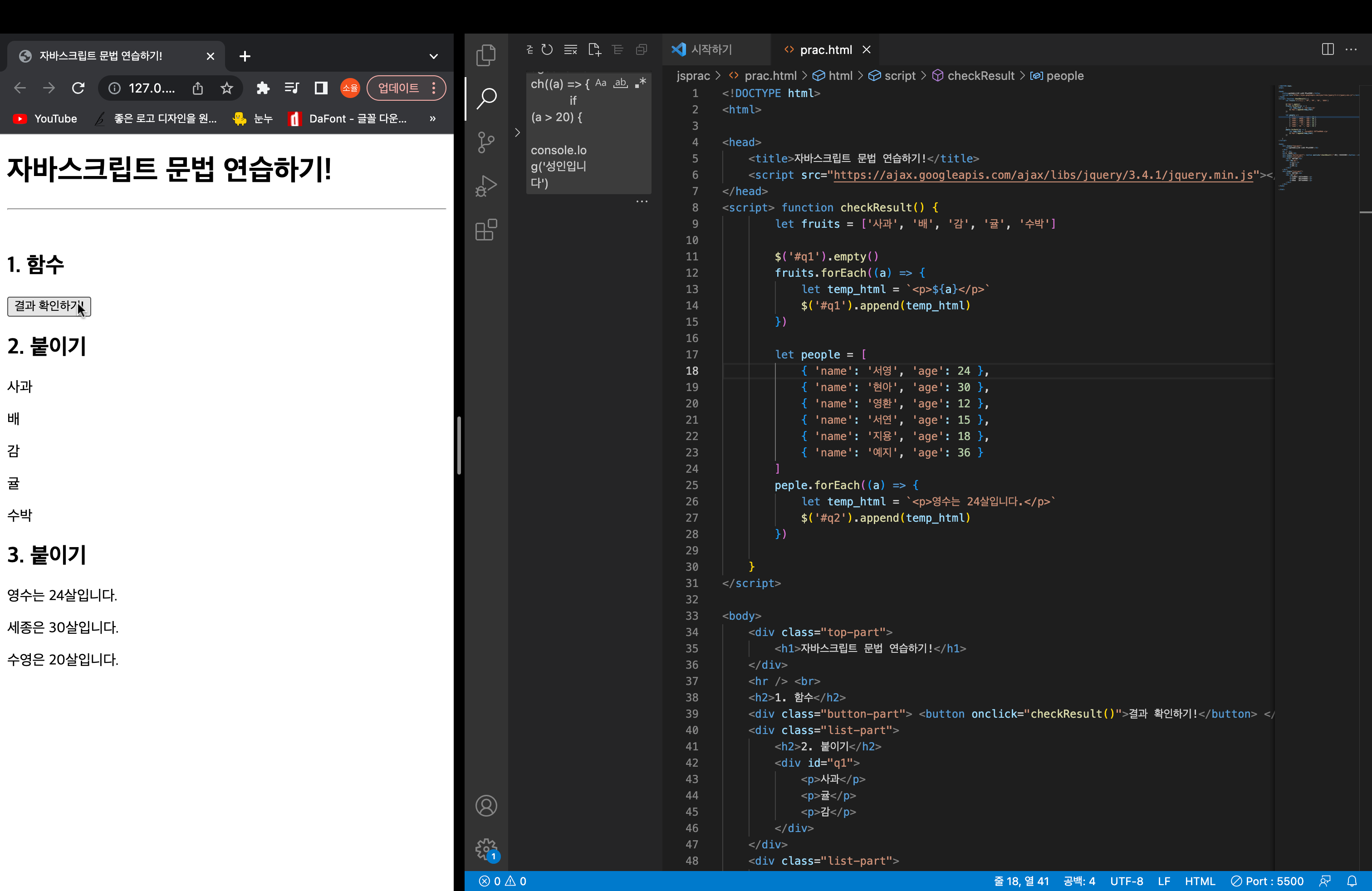Click the 결과 확인하기! button
The width and height of the screenshot is (1372, 891).
tap(49, 306)
